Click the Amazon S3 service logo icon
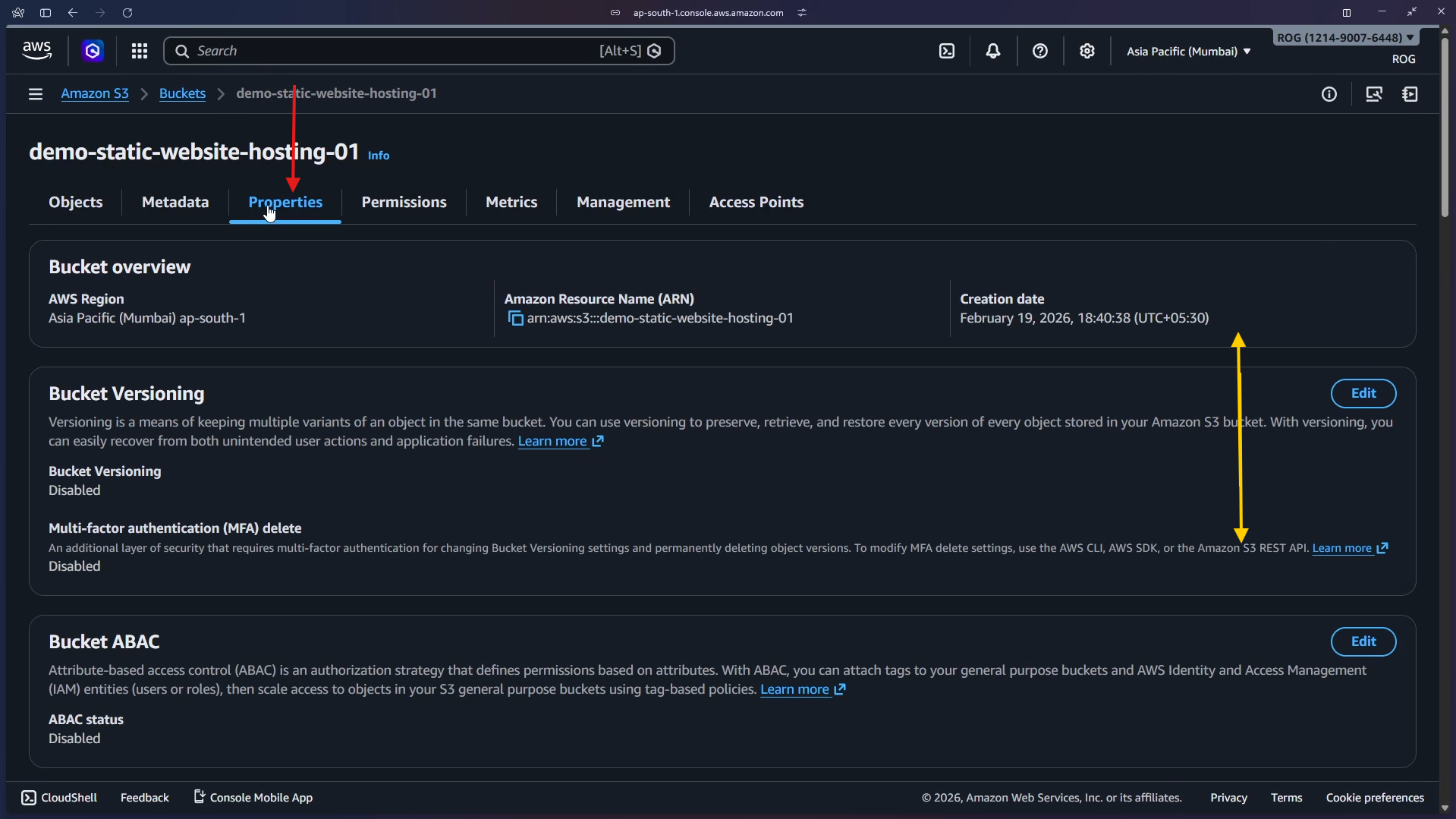This screenshot has width=1456, height=819. click(93, 50)
